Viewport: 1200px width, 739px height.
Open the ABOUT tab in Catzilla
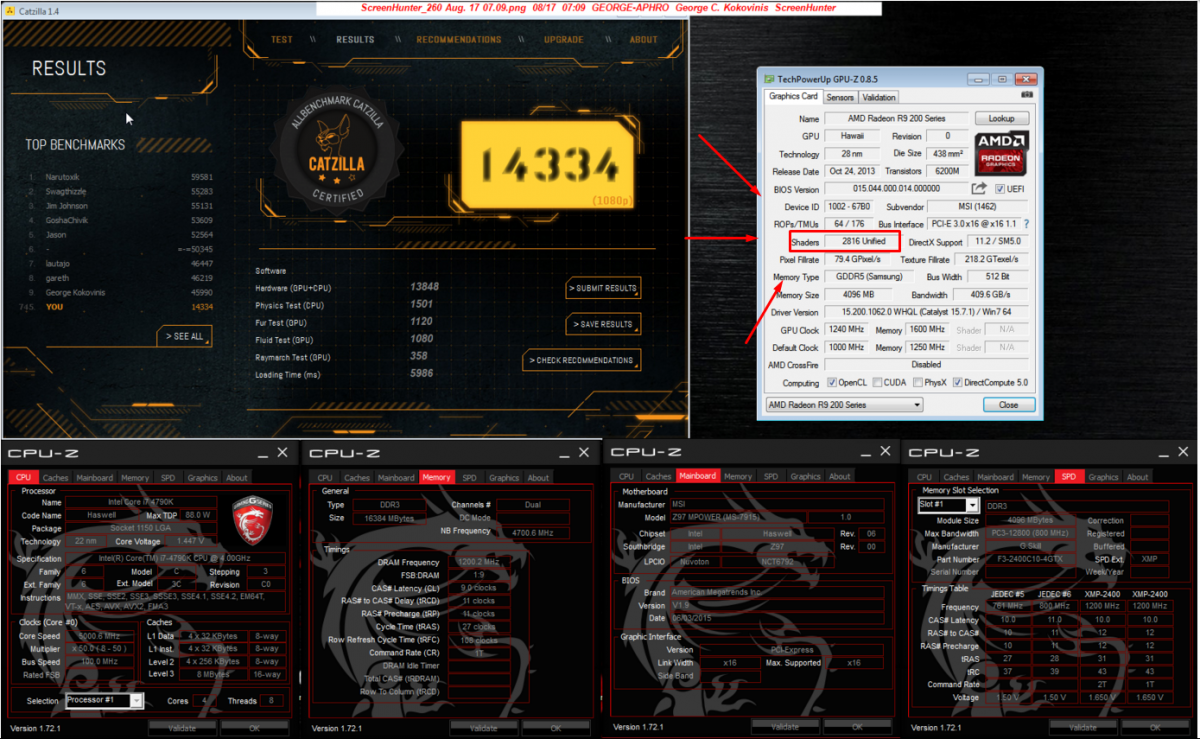[x=644, y=40]
